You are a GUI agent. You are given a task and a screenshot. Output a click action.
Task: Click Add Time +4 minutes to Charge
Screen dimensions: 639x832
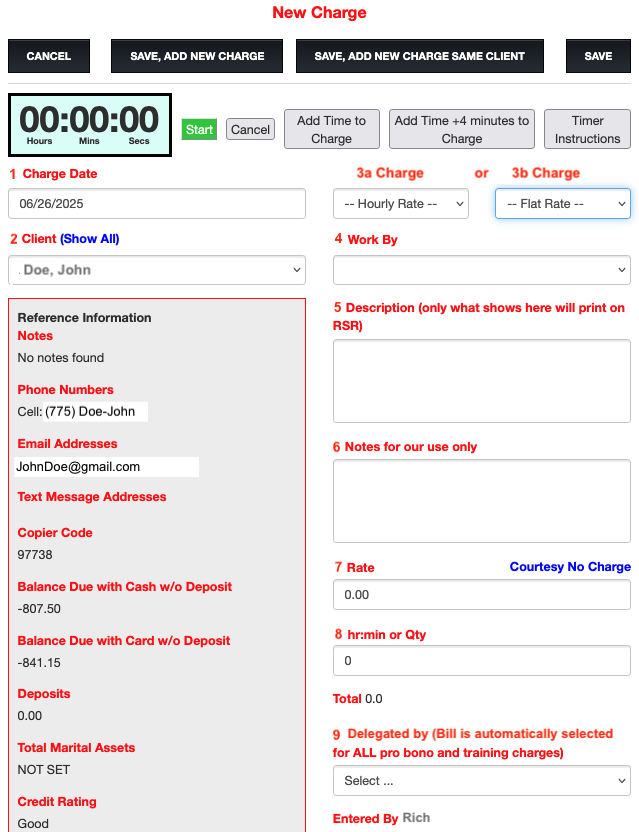coord(462,129)
